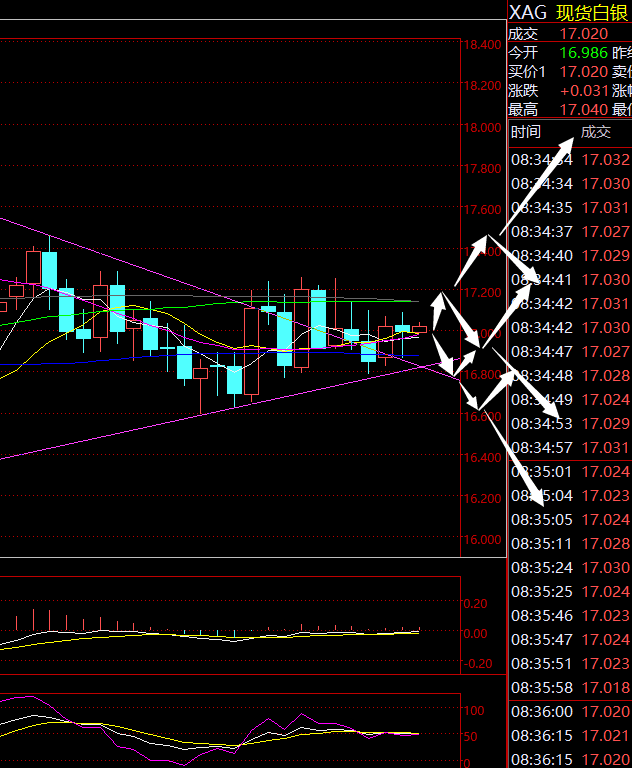Select the 08:34:49 tick row
Screen dimensions: 632x768
(570, 400)
